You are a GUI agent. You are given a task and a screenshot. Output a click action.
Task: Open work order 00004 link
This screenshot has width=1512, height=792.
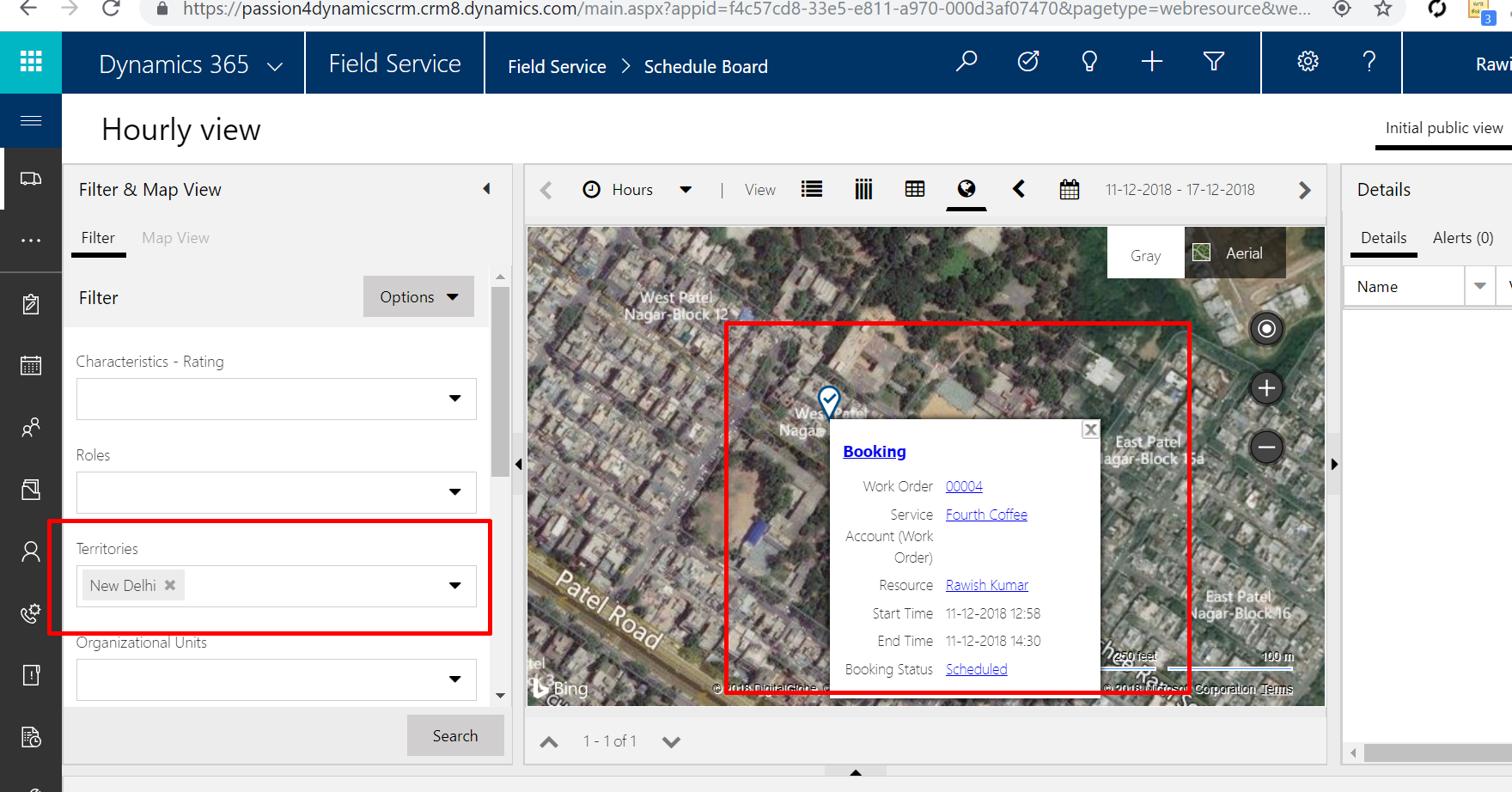(964, 486)
